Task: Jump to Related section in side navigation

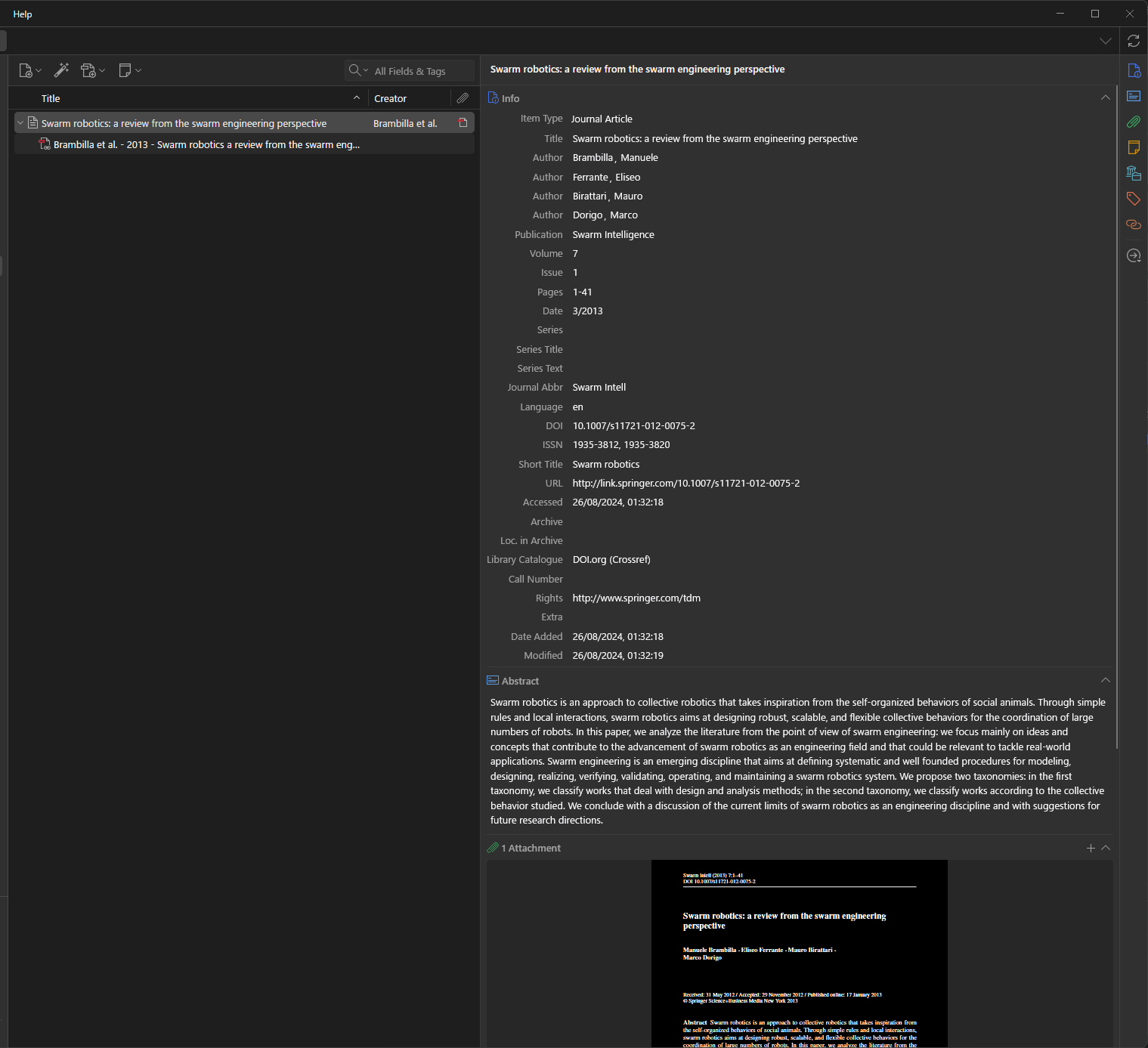Action: (x=1134, y=224)
